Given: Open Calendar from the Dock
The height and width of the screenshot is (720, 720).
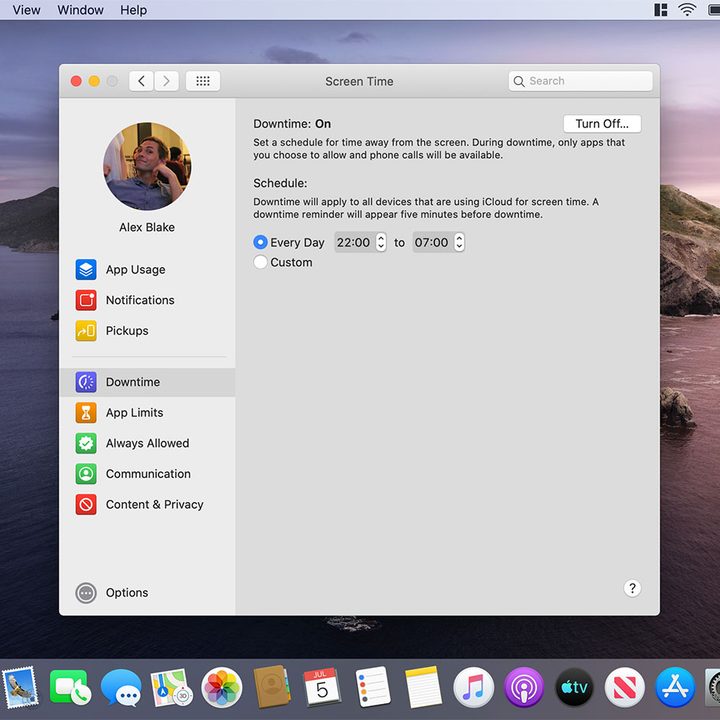Looking at the screenshot, I should (x=322, y=687).
